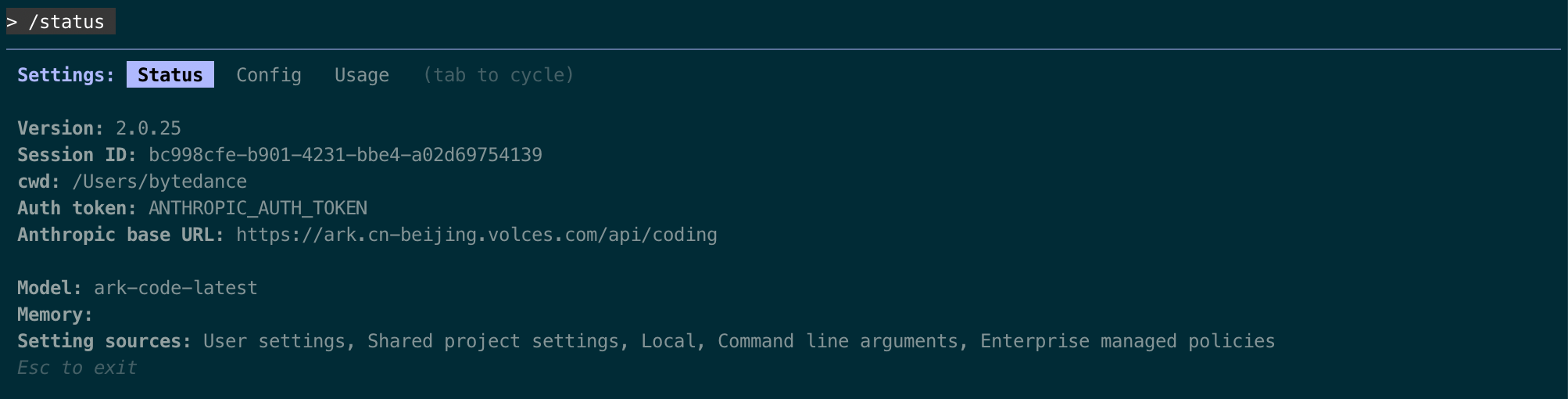This screenshot has width=1568, height=399.
Task: Click the "Settings:" heading label
Action: coord(66,75)
